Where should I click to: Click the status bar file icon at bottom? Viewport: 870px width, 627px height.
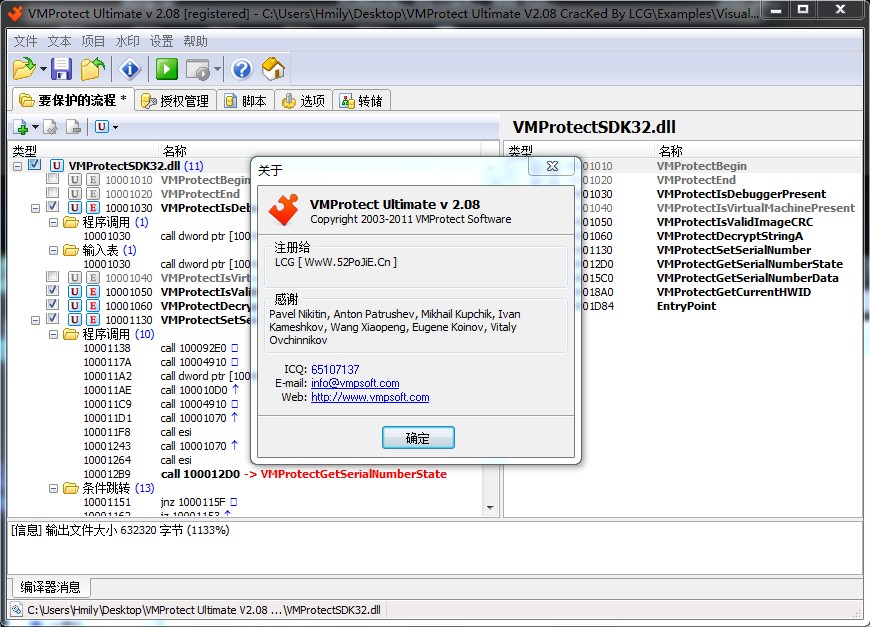click(17, 610)
